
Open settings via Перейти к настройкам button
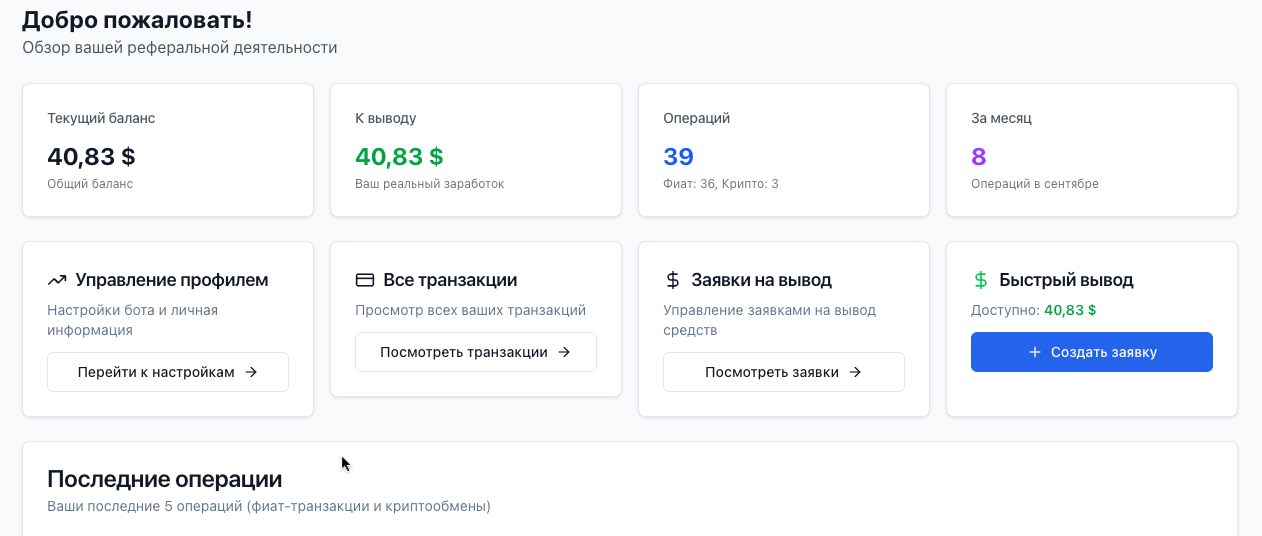(167, 372)
